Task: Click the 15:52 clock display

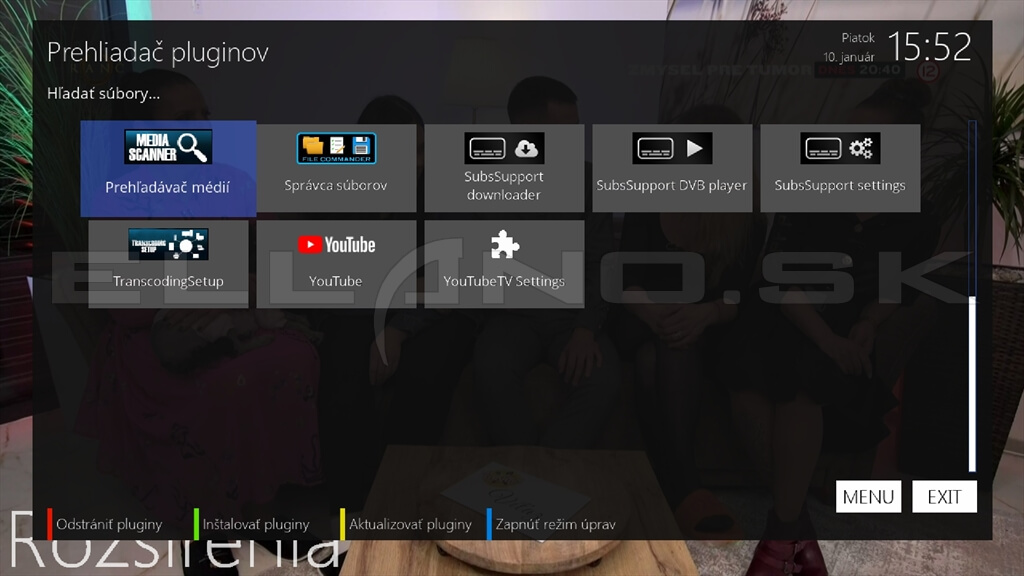Action: (929, 47)
